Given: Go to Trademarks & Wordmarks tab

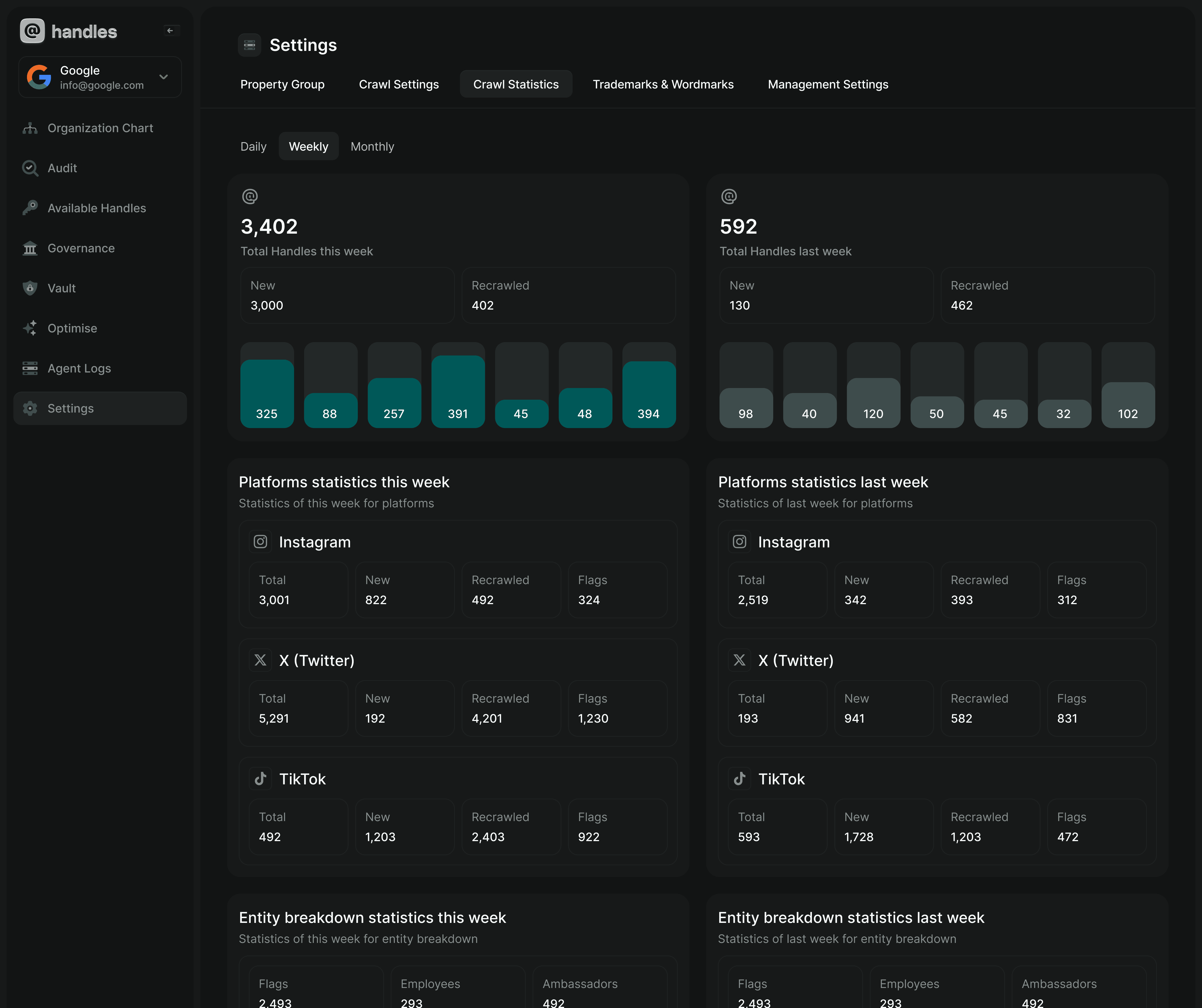Looking at the screenshot, I should click(x=663, y=84).
